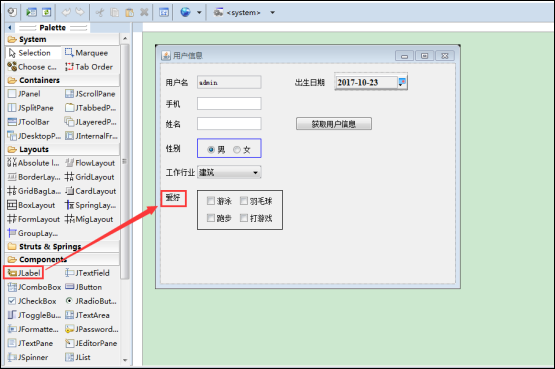Choose the BorderLayout palette item
Viewport: 555px width, 369px height.
point(34,177)
